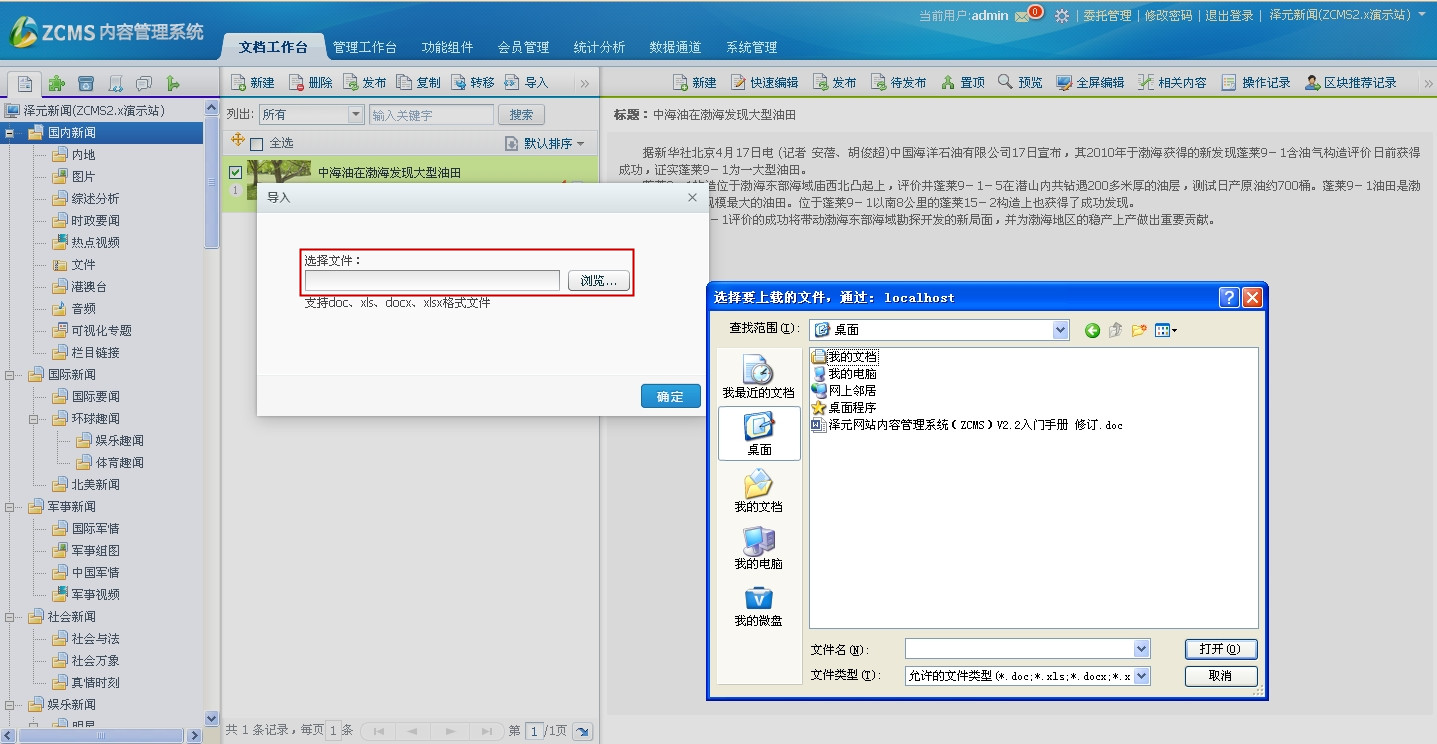Click the 转移 (transfer) toolbar icon

[x=459, y=83]
